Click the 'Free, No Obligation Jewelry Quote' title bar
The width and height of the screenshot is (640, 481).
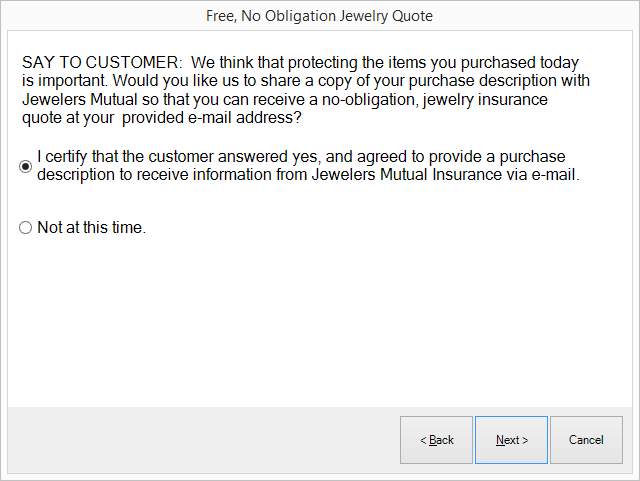(320, 16)
